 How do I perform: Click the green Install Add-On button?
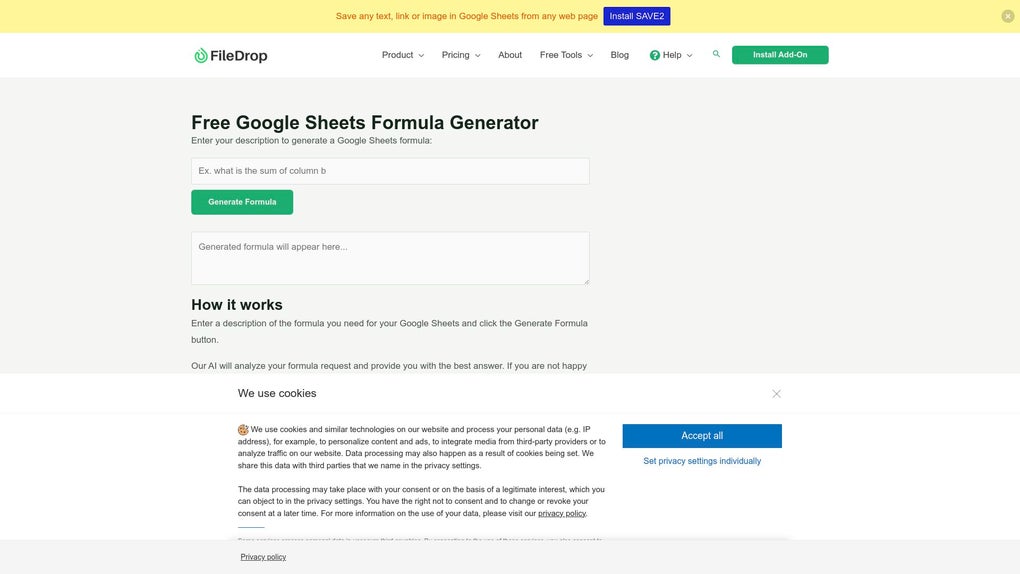[779, 55]
